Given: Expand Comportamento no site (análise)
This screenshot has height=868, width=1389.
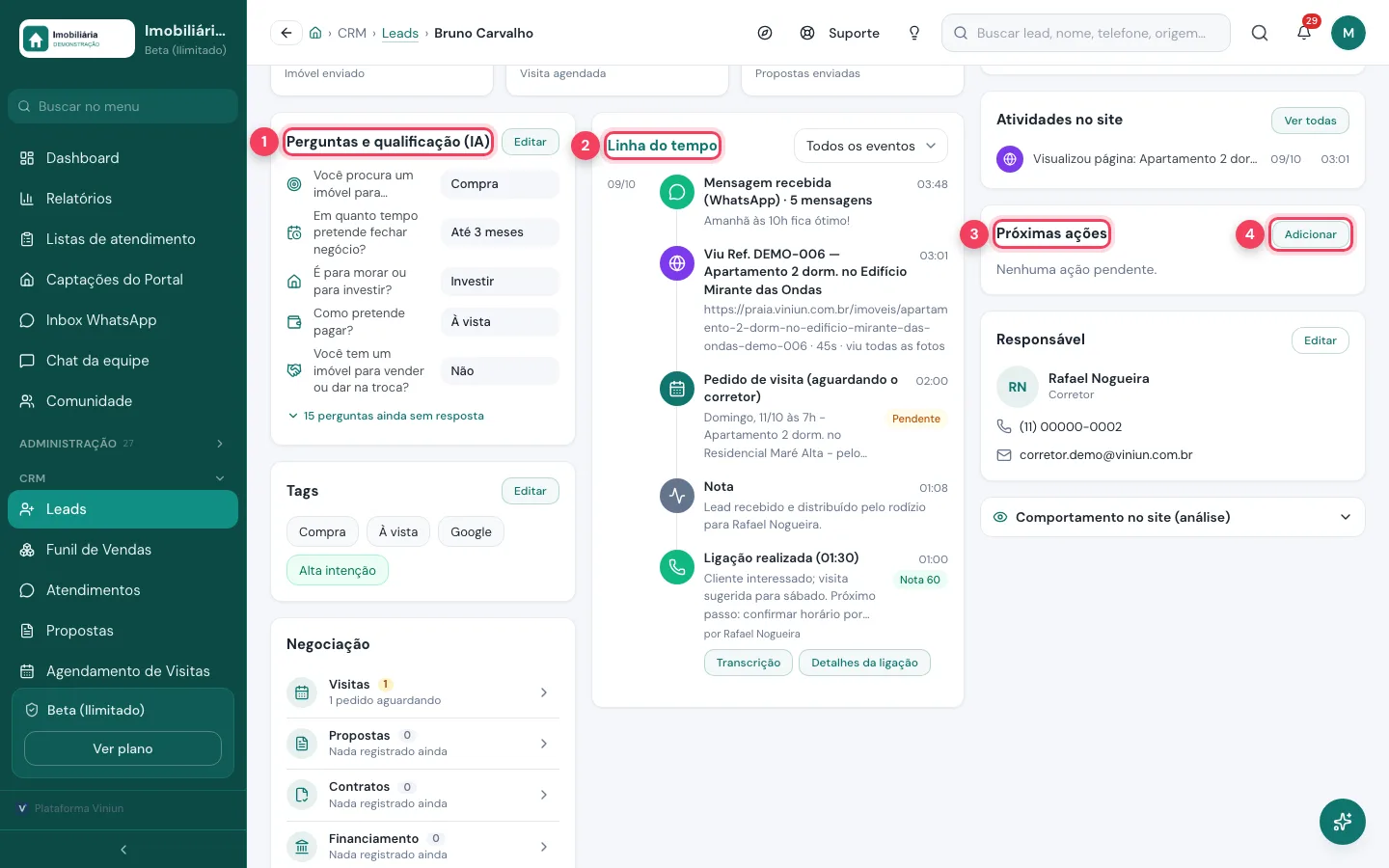Looking at the screenshot, I should (x=1173, y=517).
